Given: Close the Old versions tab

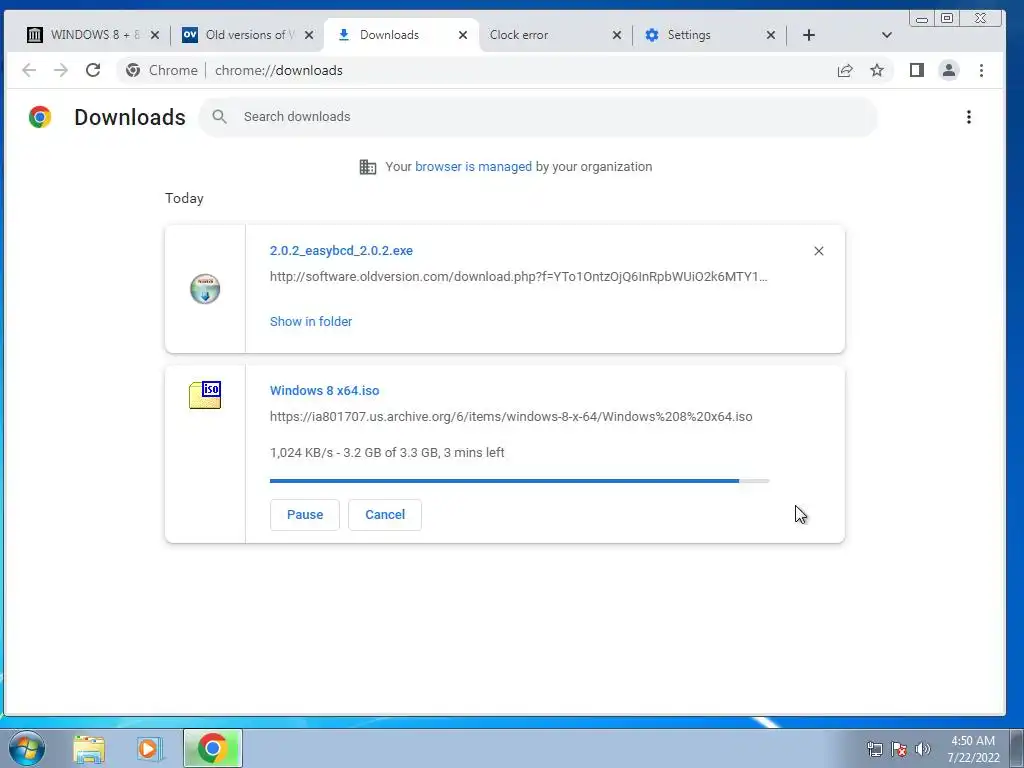Looking at the screenshot, I should click(x=309, y=35).
